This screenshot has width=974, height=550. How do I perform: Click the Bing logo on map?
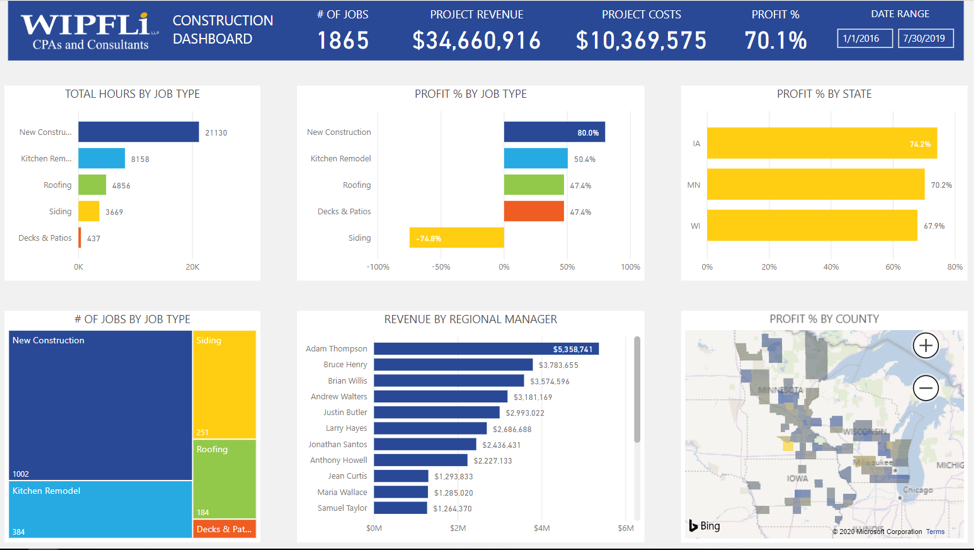(x=704, y=525)
